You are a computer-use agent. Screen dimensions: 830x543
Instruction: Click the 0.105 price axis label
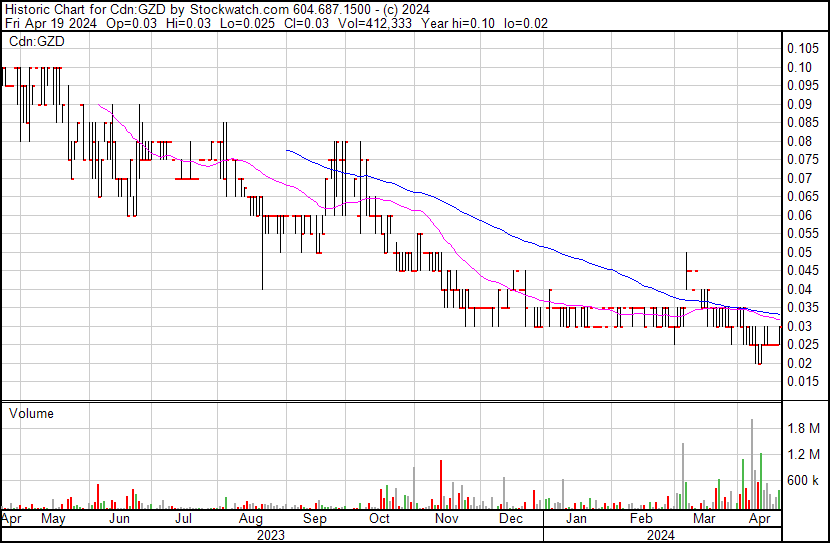(x=802, y=48)
